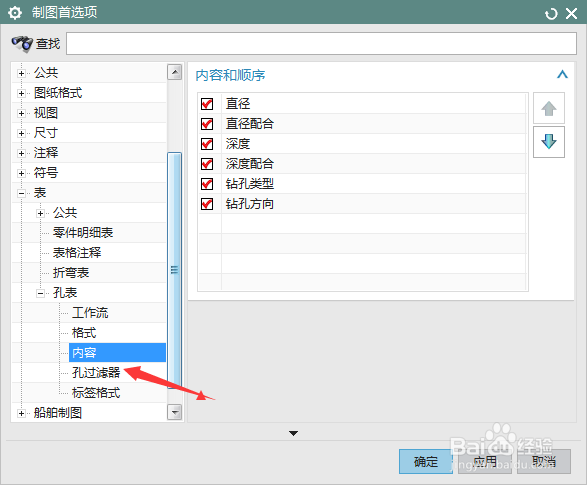
Task: Click the bottom black expand triangle
Action: pos(294,433)
